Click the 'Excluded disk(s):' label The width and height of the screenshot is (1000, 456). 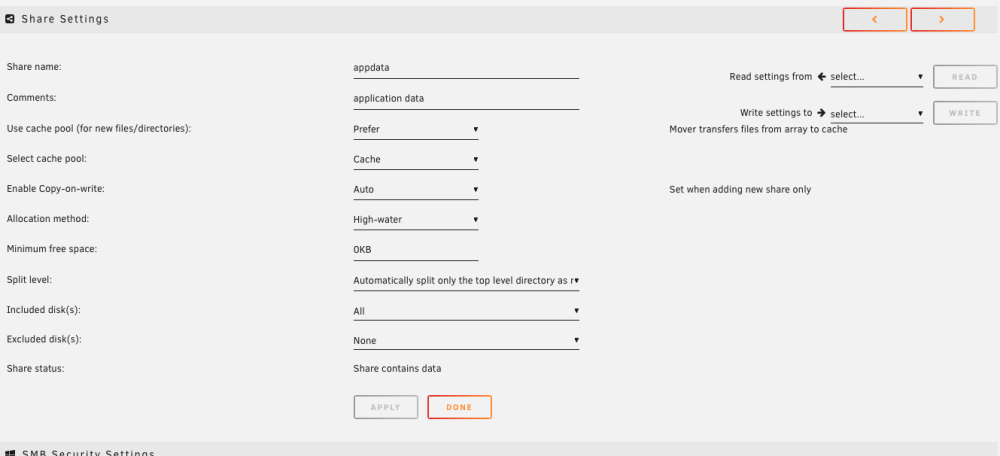click(45, 339)
